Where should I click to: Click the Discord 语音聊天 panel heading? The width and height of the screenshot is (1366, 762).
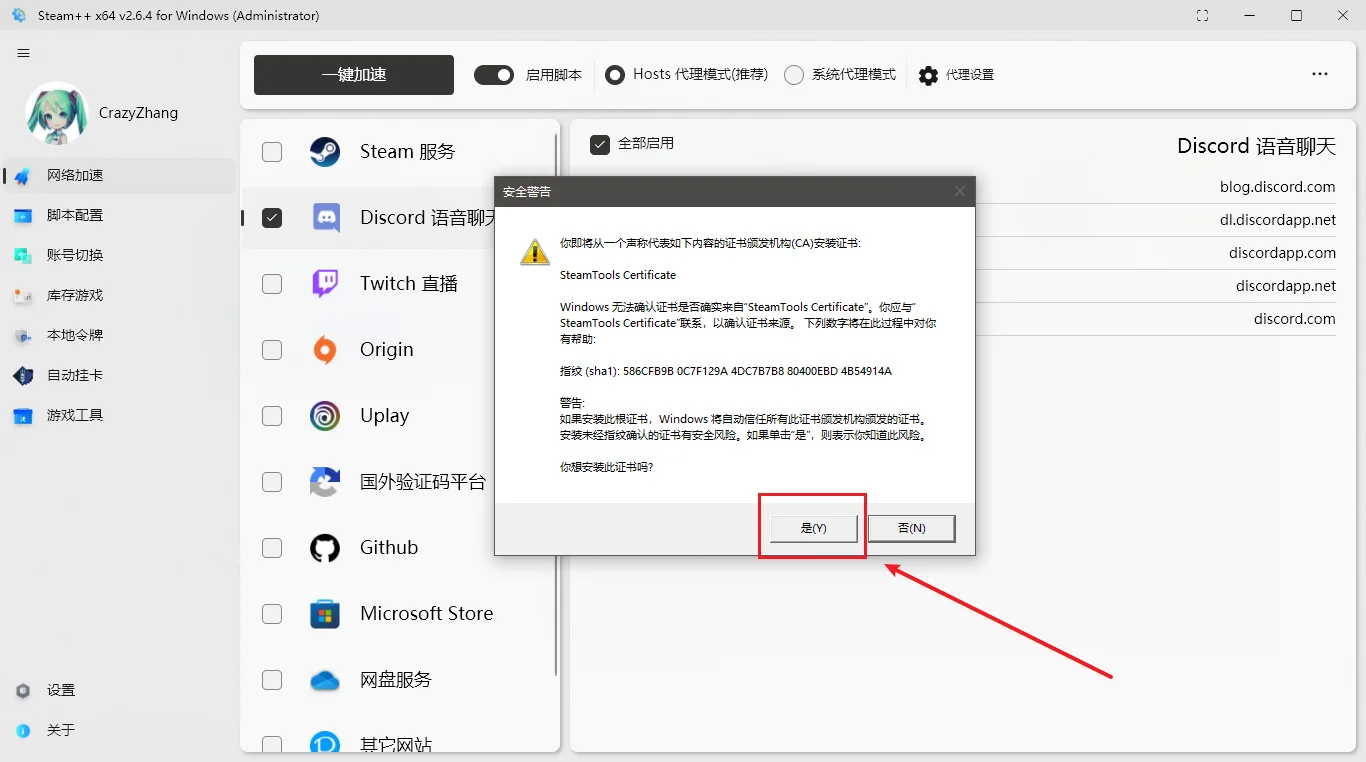point(1256,146)
